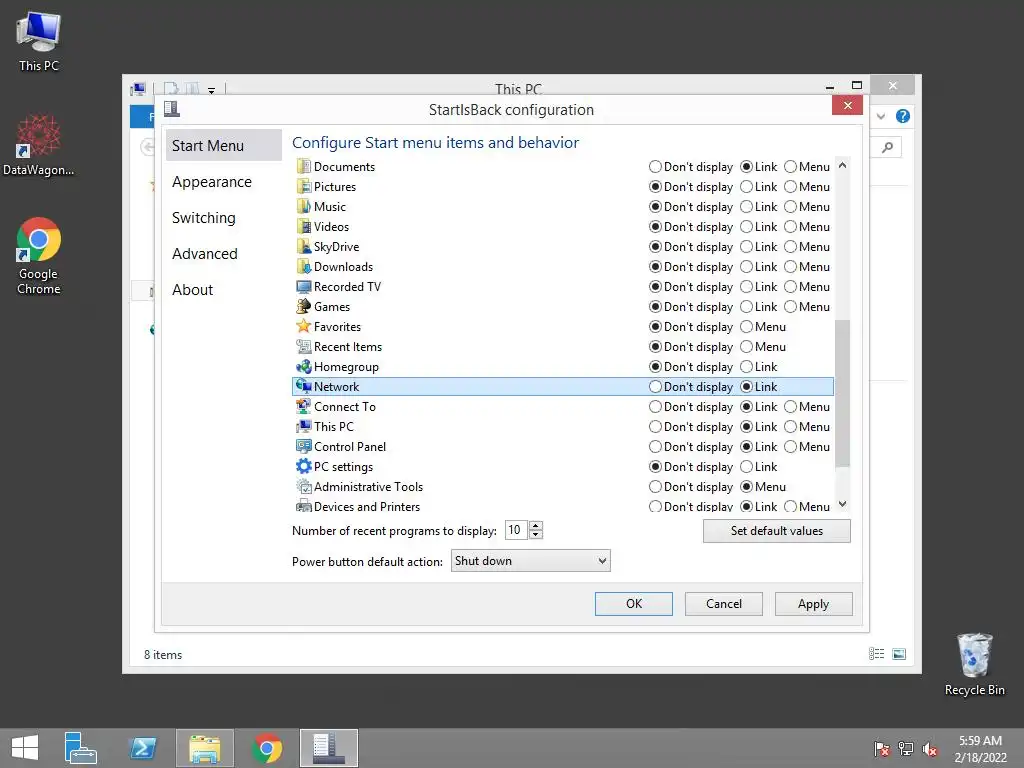Click Set default values button
Viewport: 1024px width, 768px height.
pos(776,530)
